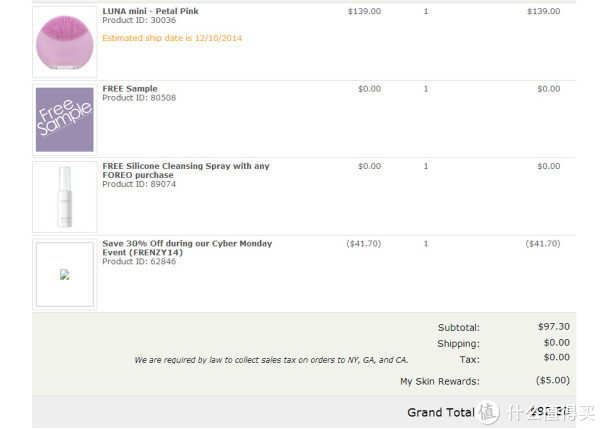This screenshot has width=600, height=430.
Task: Select the estimated ship date 12/10/2014 notice
Action: click(x=172, y=38)
